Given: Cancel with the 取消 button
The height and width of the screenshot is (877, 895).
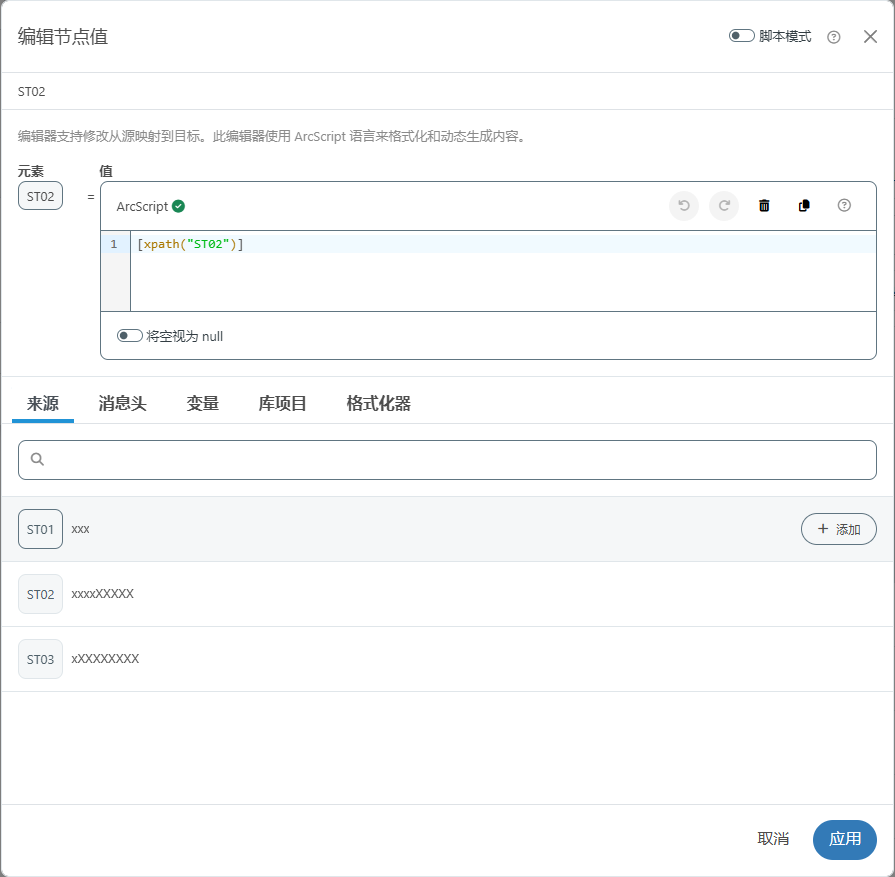Looking at the screenshot, I should 773,839.
